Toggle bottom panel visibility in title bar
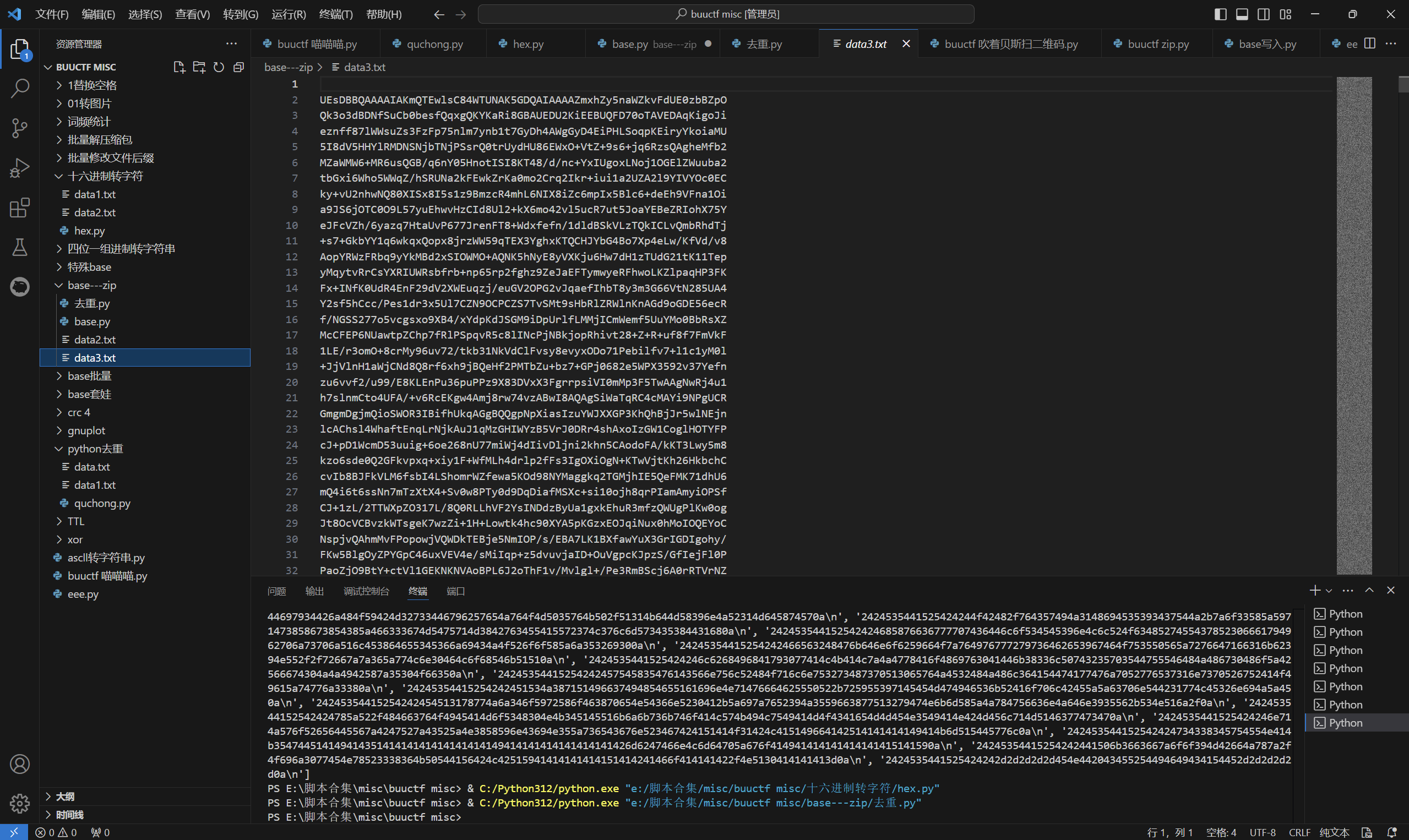This screenshot has height=840, width=1409. [1242, 14]
